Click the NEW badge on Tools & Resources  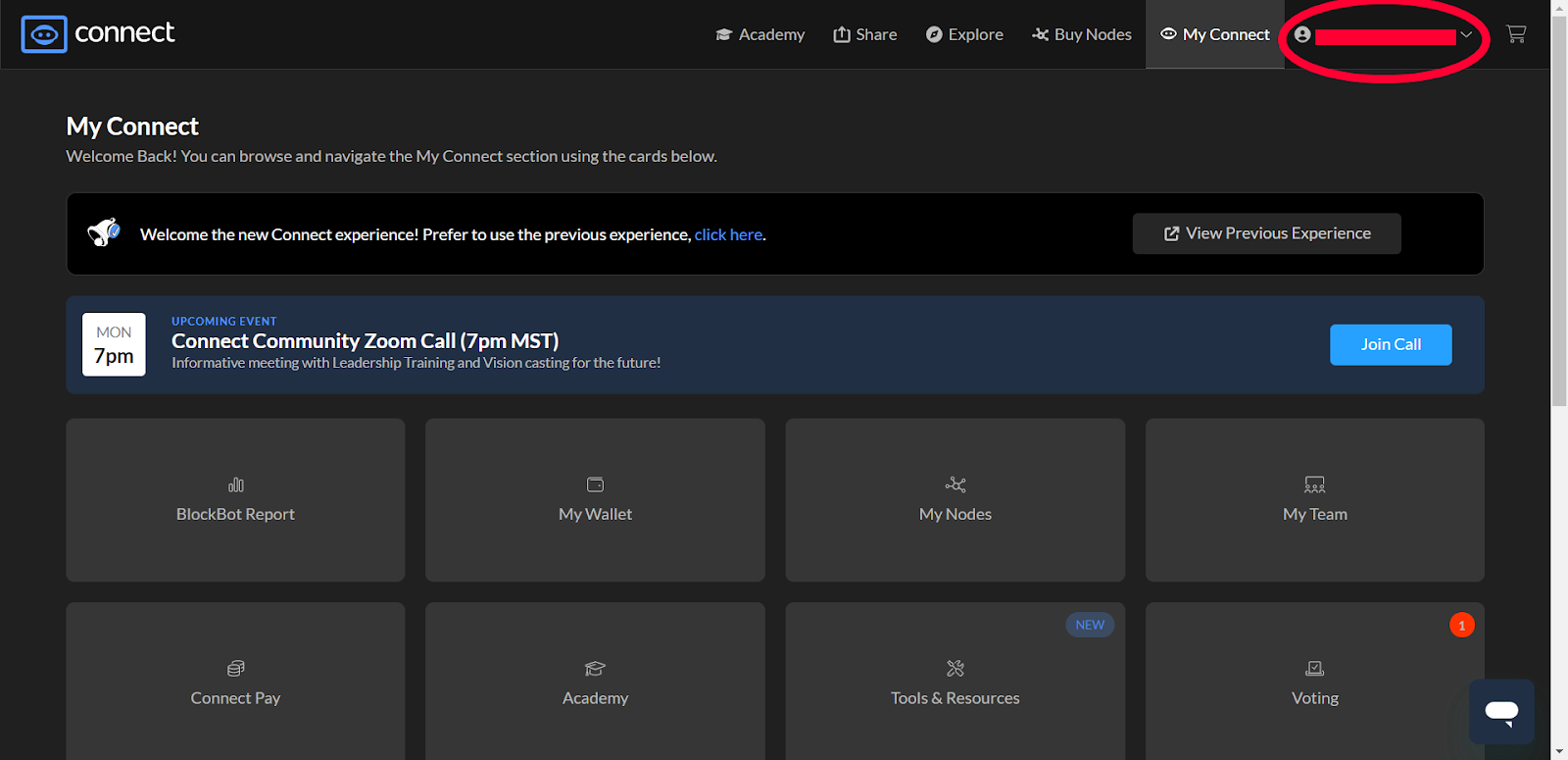[x=1090, y=625]
